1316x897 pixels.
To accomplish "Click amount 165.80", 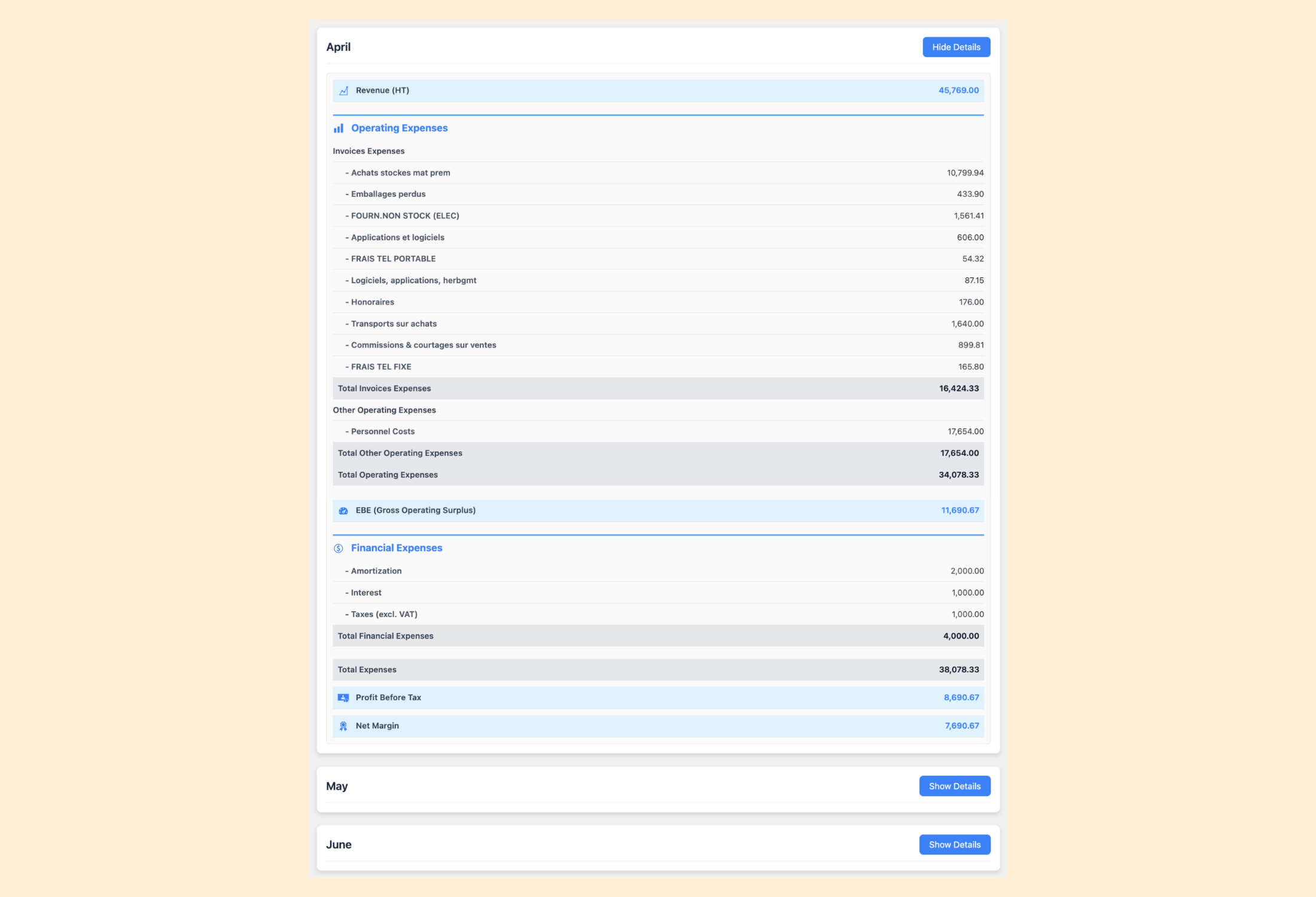I will (x=971, y=367).
